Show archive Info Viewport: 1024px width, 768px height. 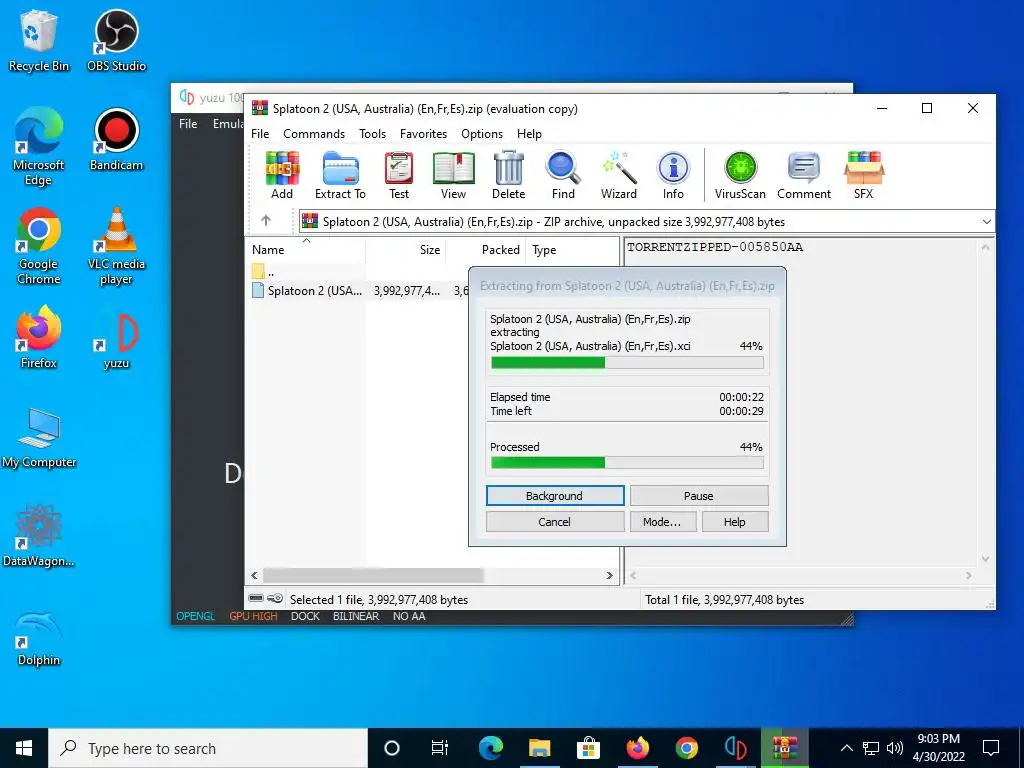tap(673, 174)
